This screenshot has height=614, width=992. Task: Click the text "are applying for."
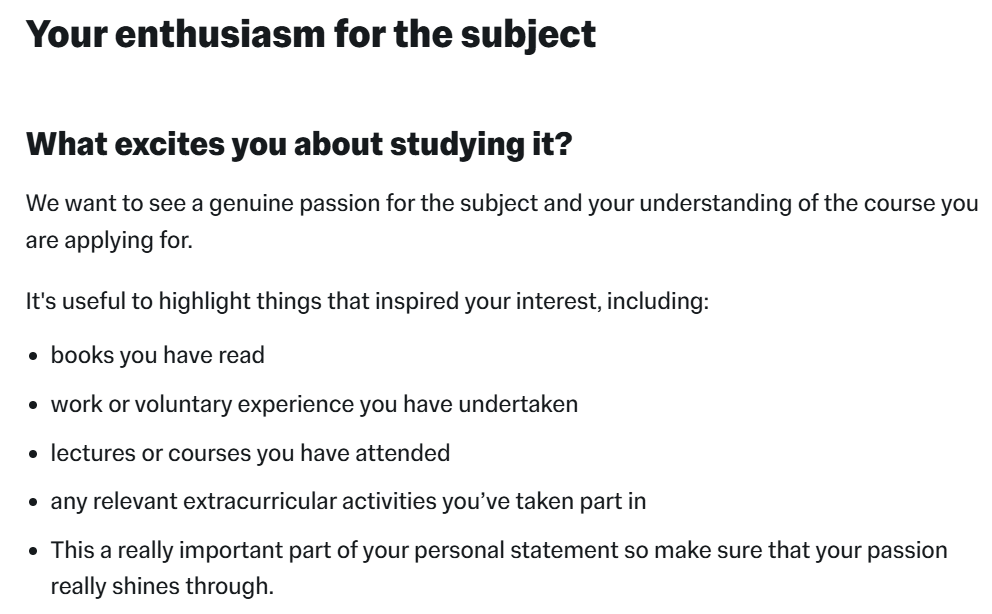coord(109,240)
